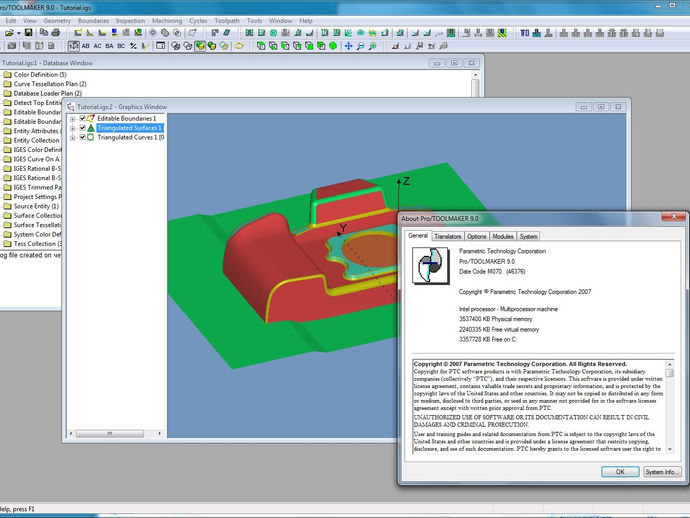This screenshot has height=518, width=690.
Task: Open the Machining menu
Action: coord(167,21)
